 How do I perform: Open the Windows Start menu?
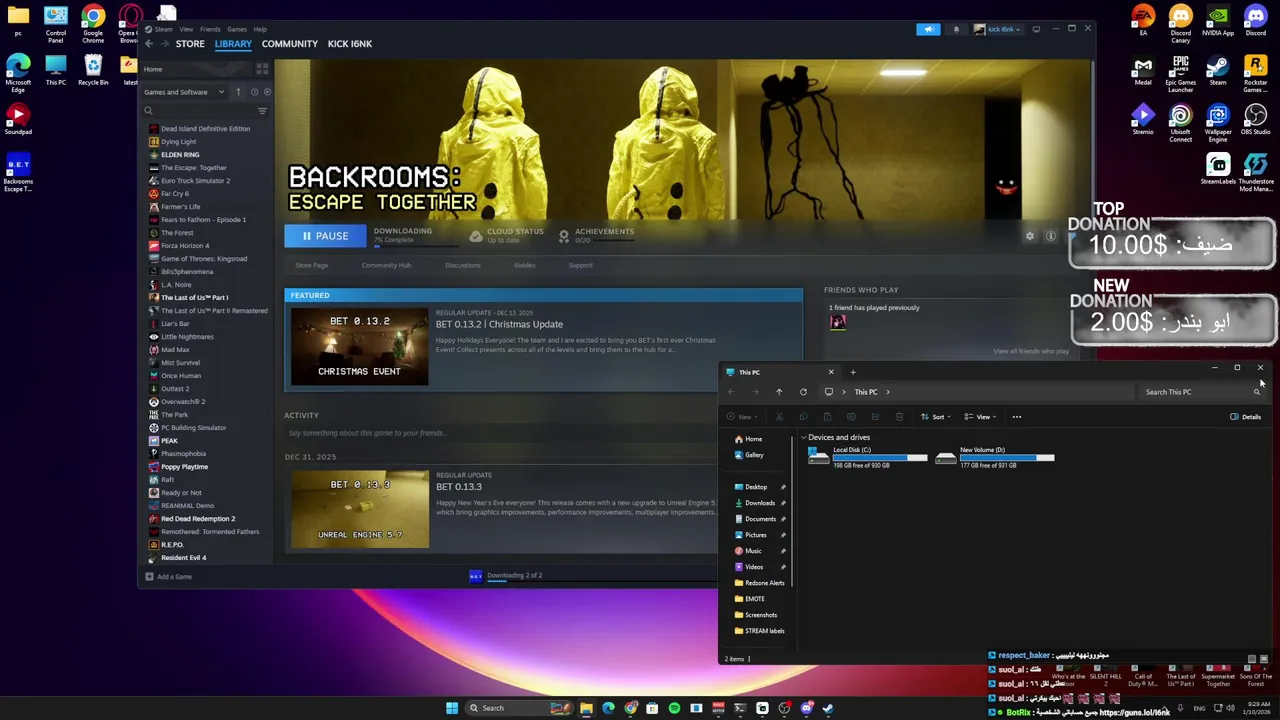[452, 708]
